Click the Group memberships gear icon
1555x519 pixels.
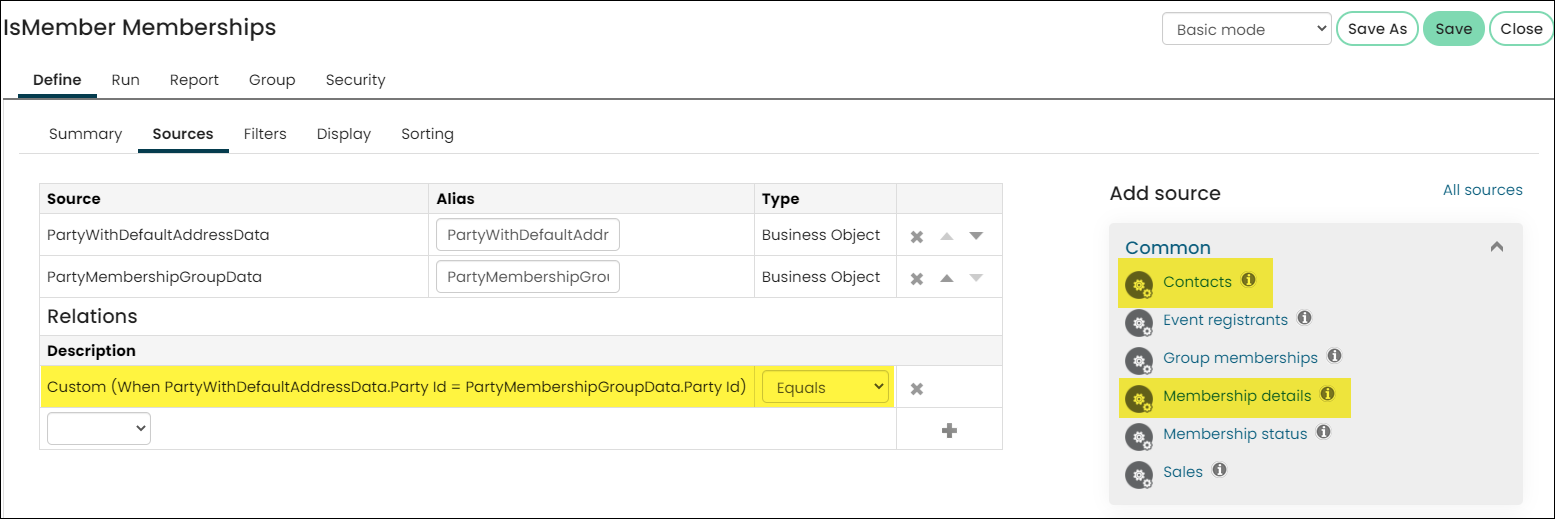[1139, 361]
